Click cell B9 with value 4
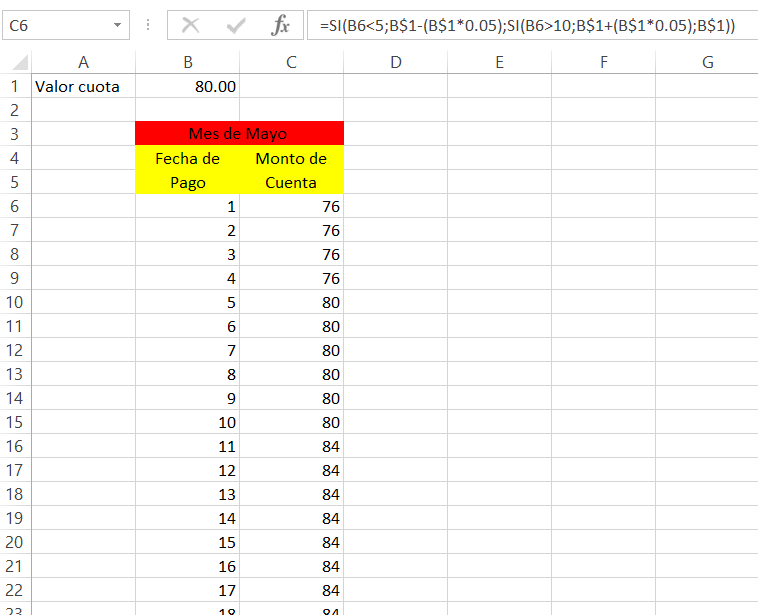Image resolution: width=758 pixels, height=615 pixels. click(188, 278)
